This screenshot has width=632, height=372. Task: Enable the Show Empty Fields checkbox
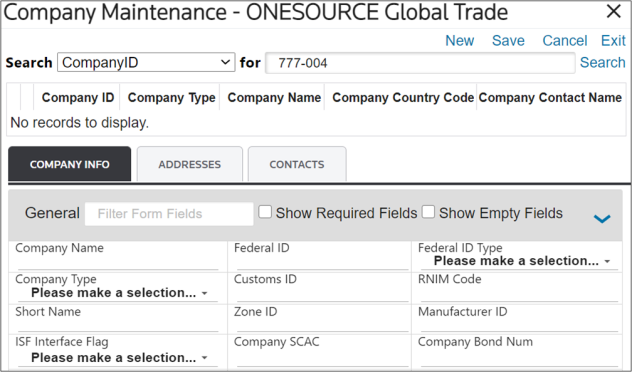428,212
